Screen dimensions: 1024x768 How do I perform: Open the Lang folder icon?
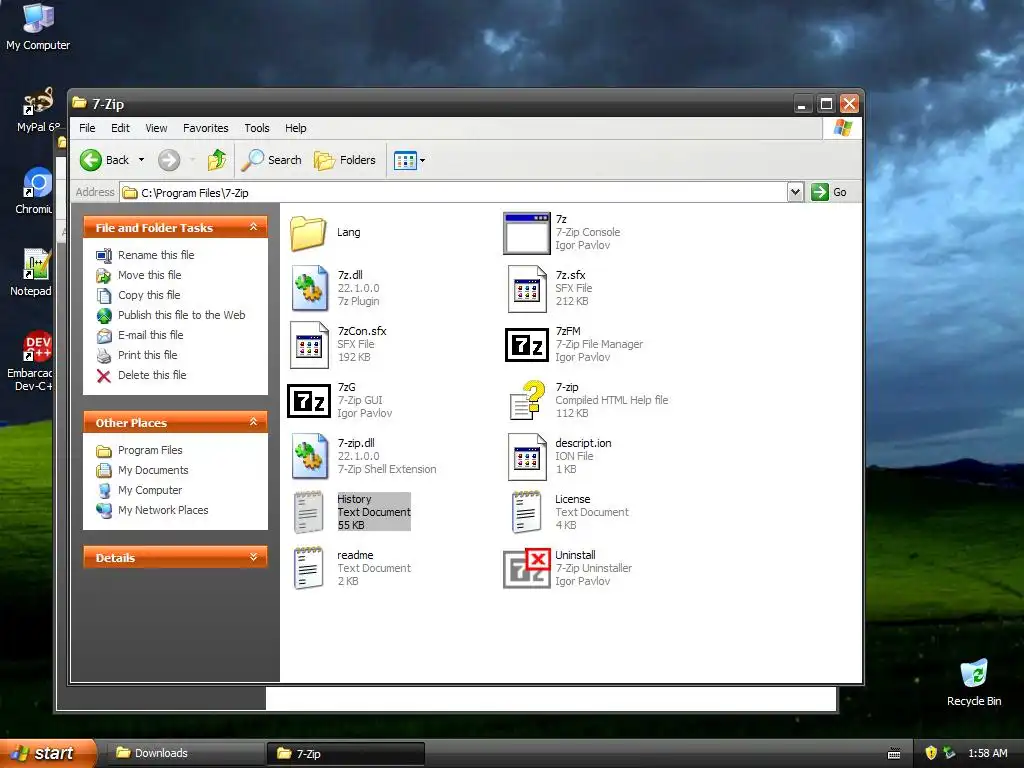[x=308, y=233]
